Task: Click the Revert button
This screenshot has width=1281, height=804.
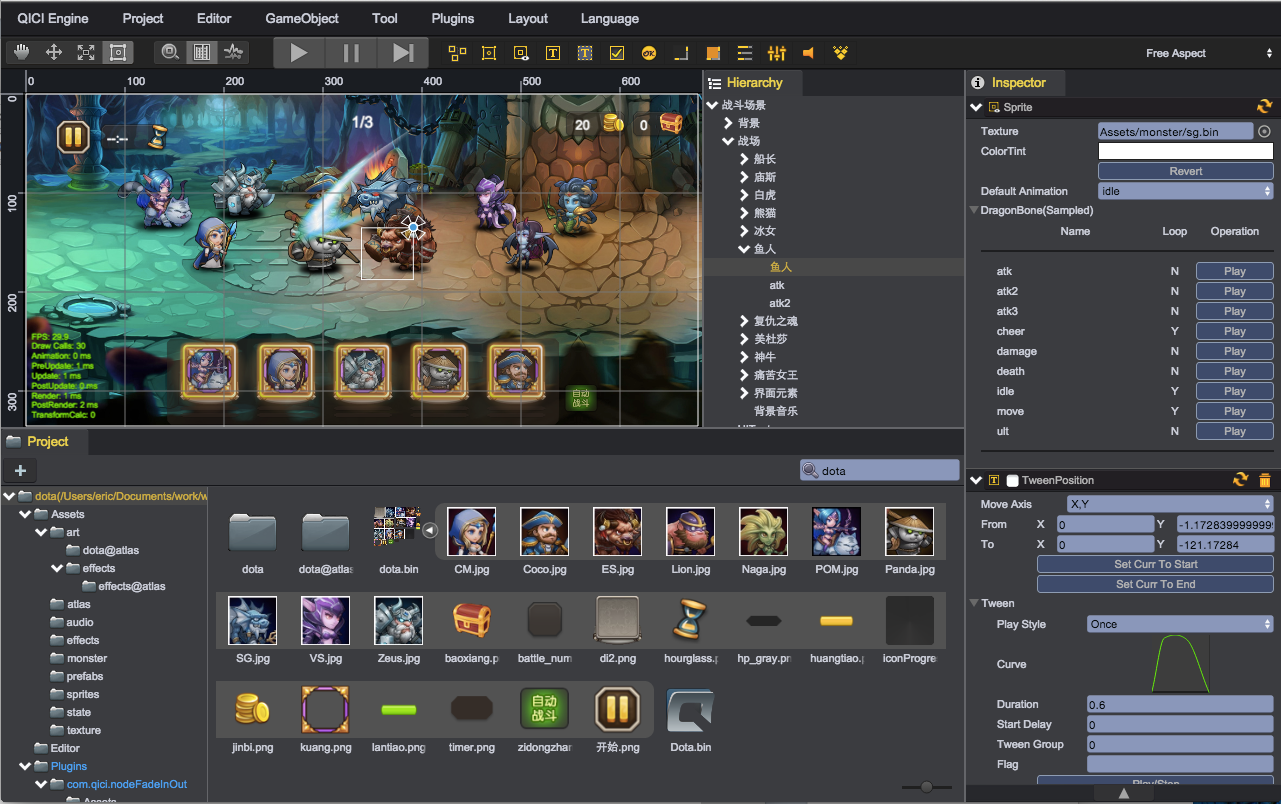Action: (1186, 171)
